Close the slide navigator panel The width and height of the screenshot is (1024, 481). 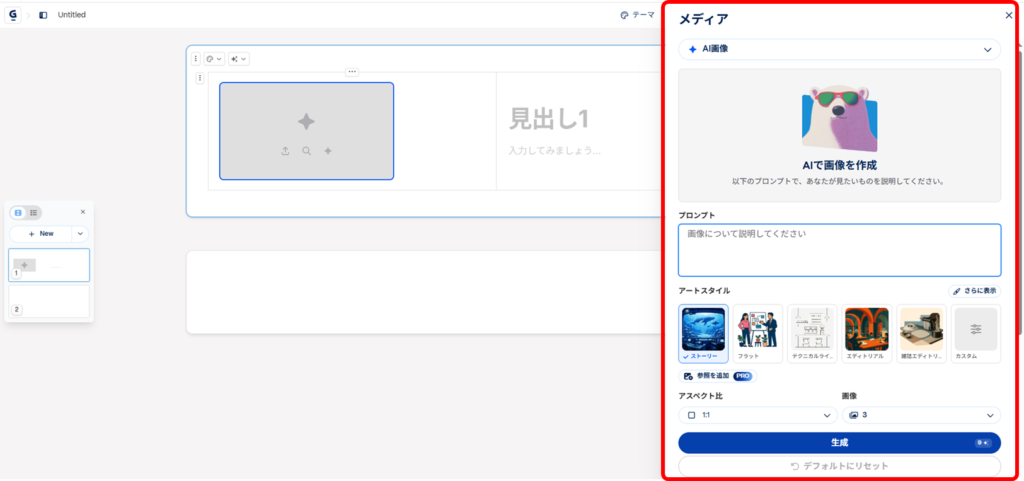point(83,212)
